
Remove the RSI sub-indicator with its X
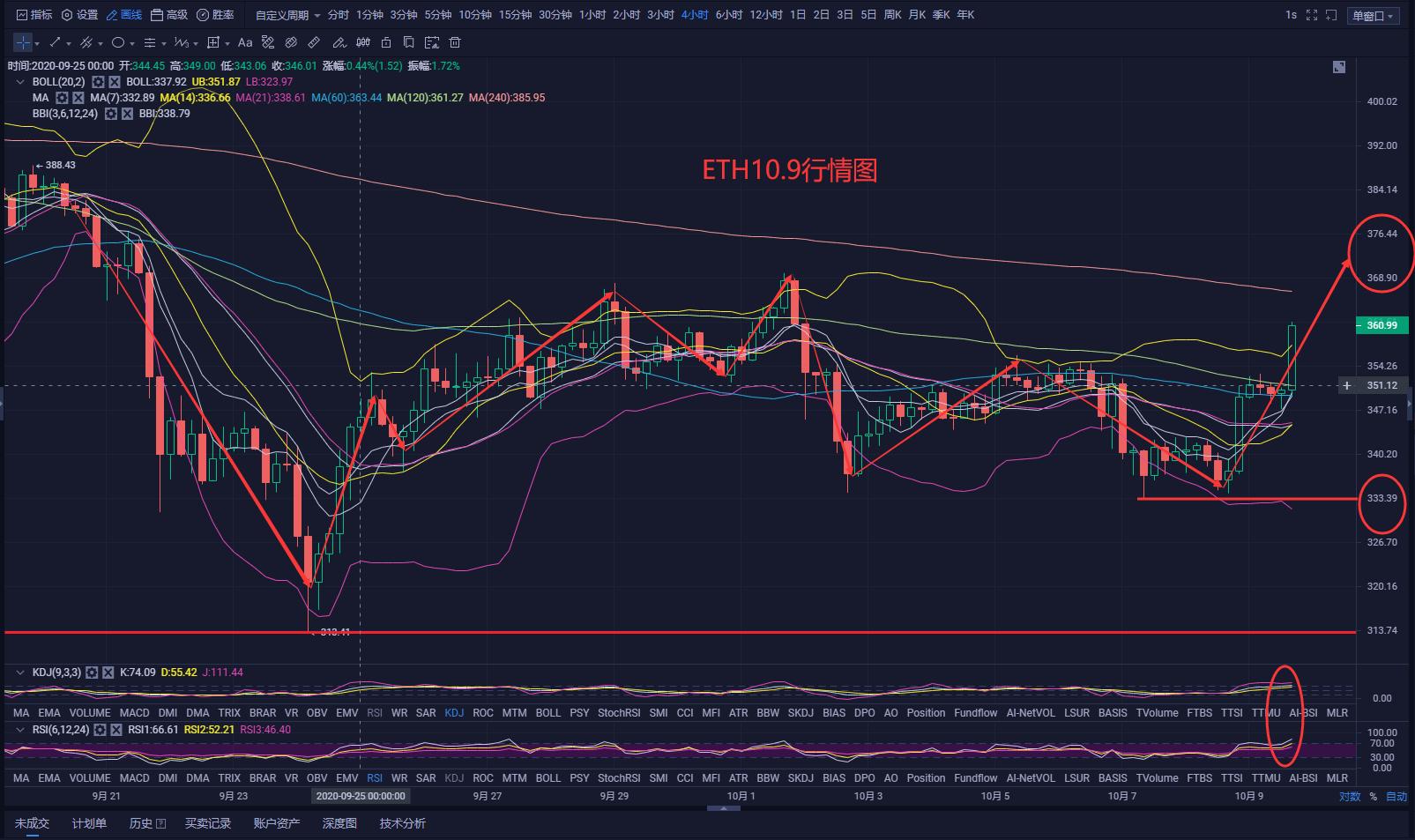click(116, 730)
